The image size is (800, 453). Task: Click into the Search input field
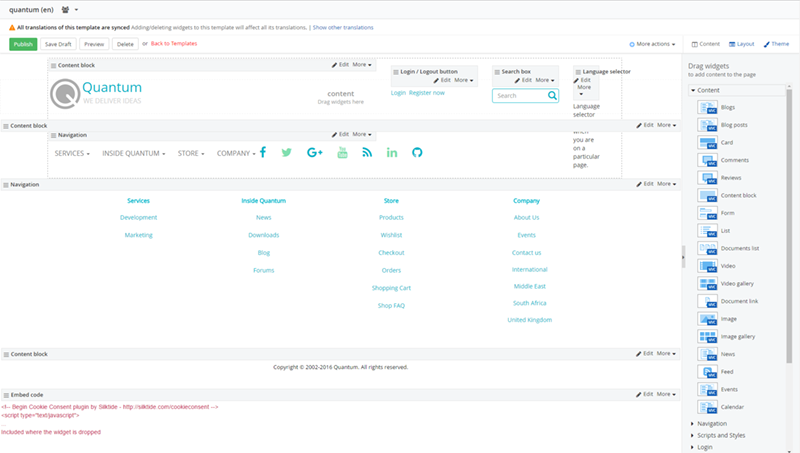518,96
